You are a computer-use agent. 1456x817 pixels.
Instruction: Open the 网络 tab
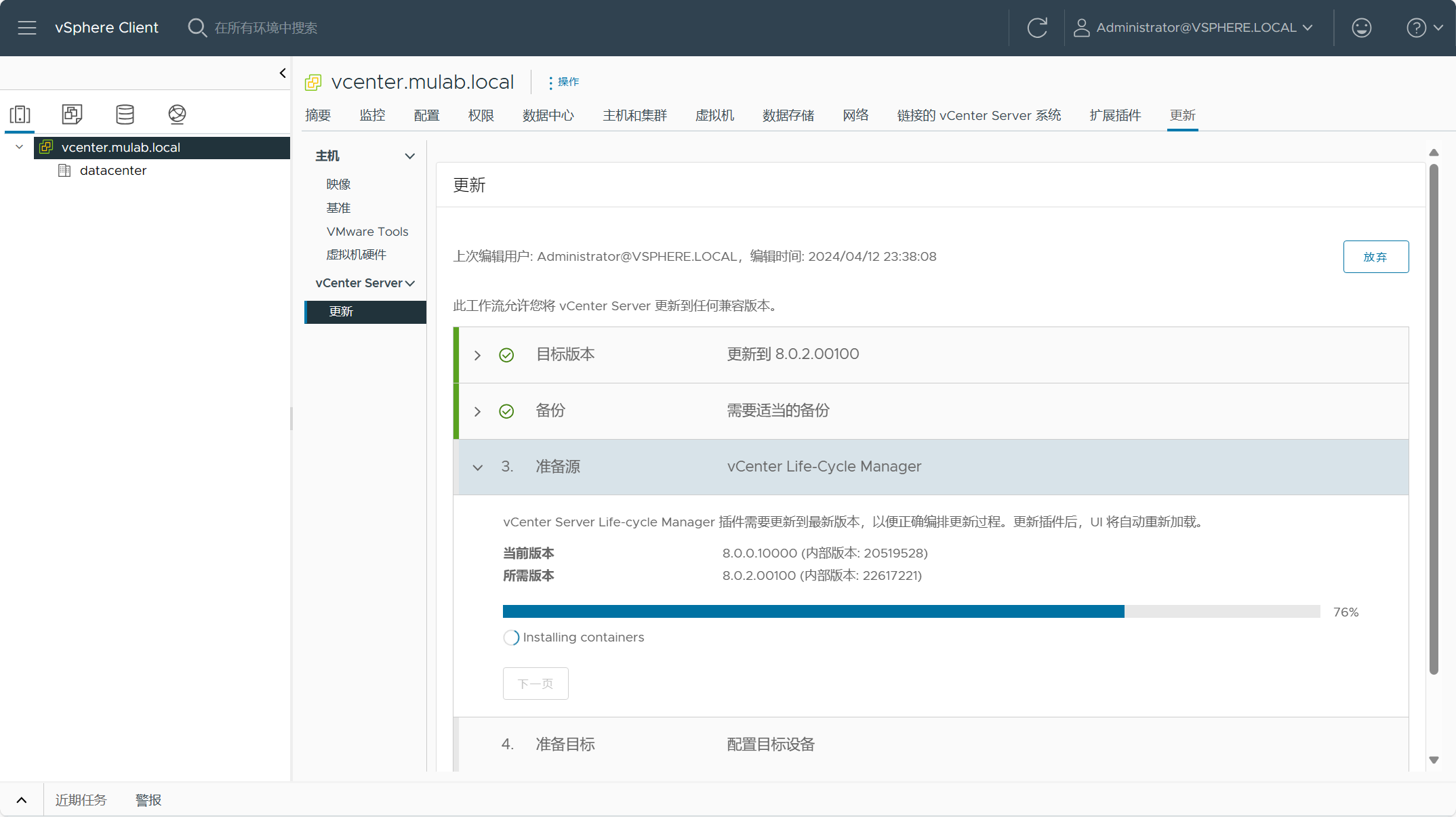(855, 115)
